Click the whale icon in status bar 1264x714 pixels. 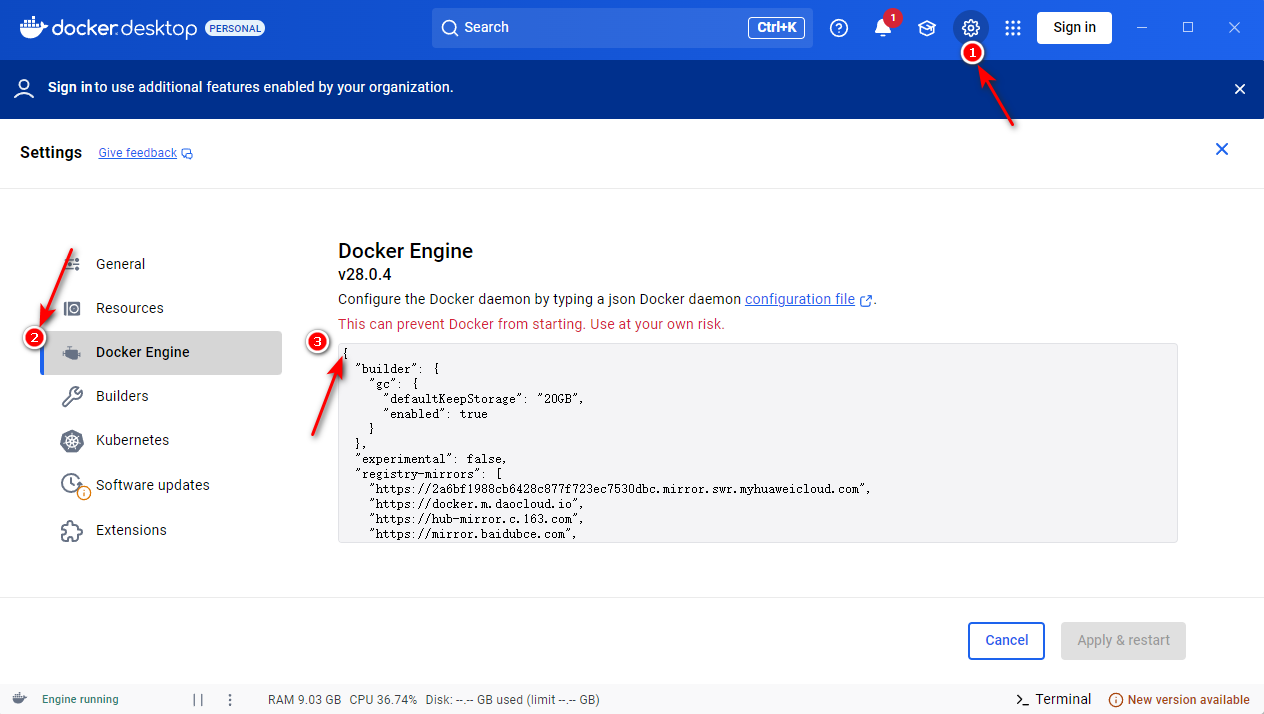[19, 699]
